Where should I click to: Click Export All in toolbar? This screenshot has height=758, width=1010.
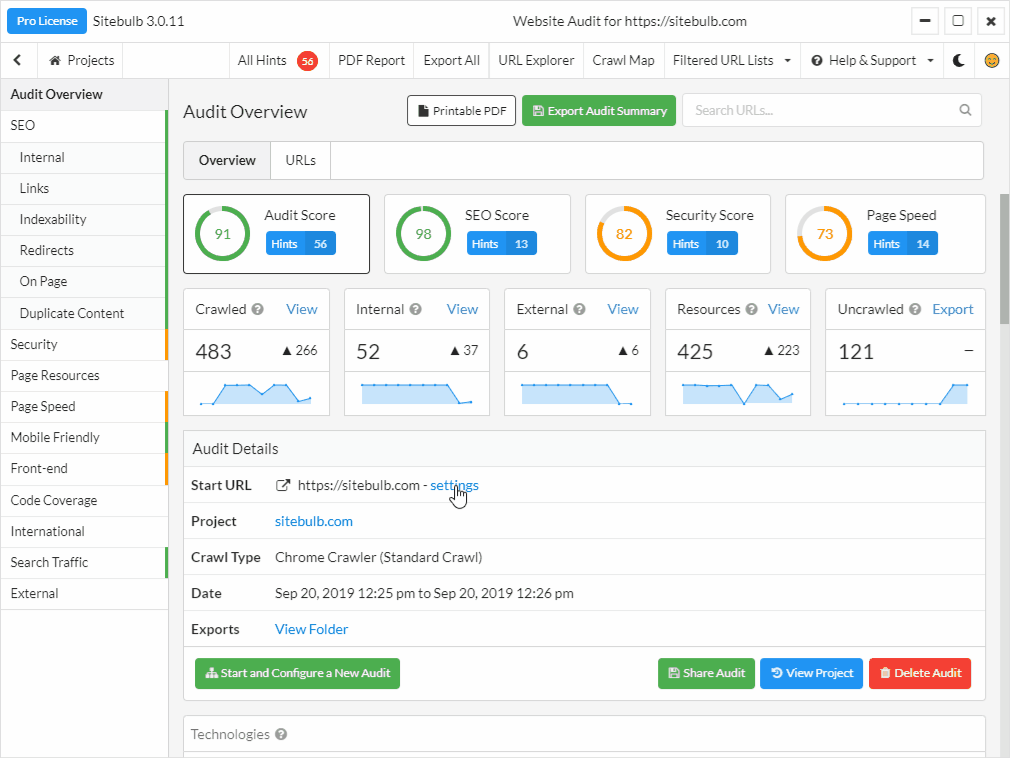click(x=452, y=61)
